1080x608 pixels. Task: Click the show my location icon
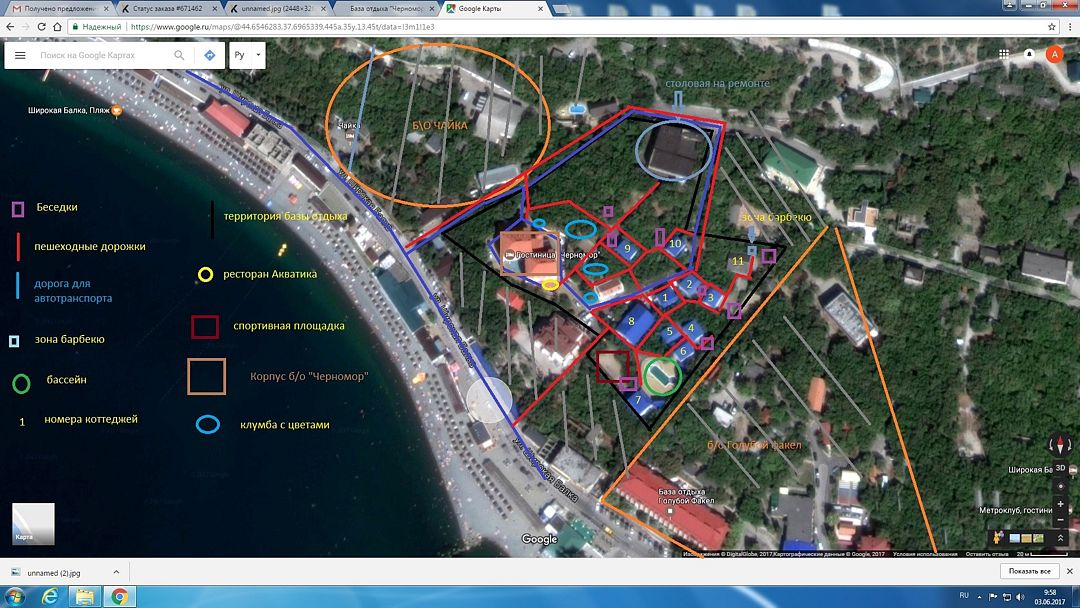tap(1060, 486)
